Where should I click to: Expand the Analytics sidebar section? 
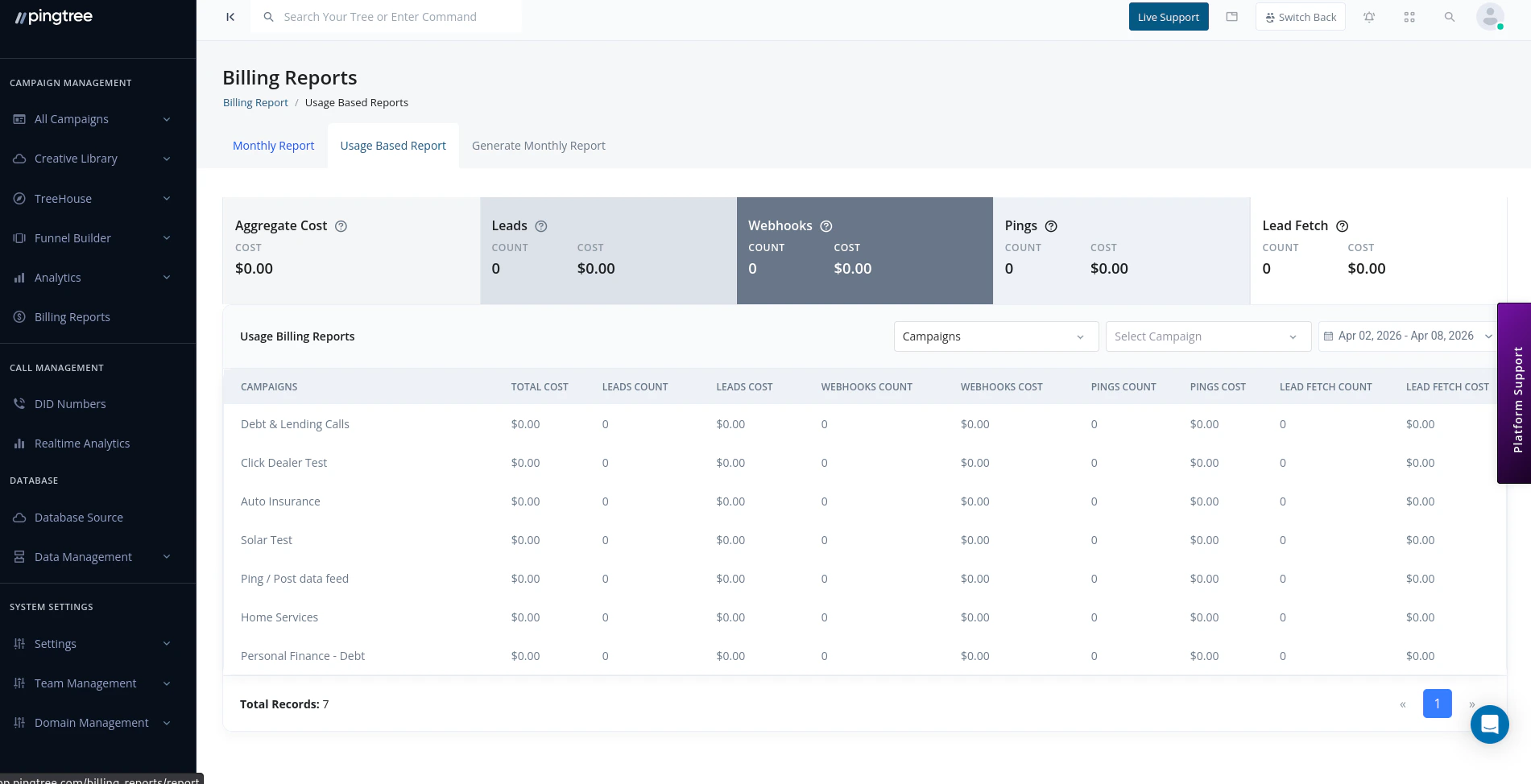click(x=57, y=277)
